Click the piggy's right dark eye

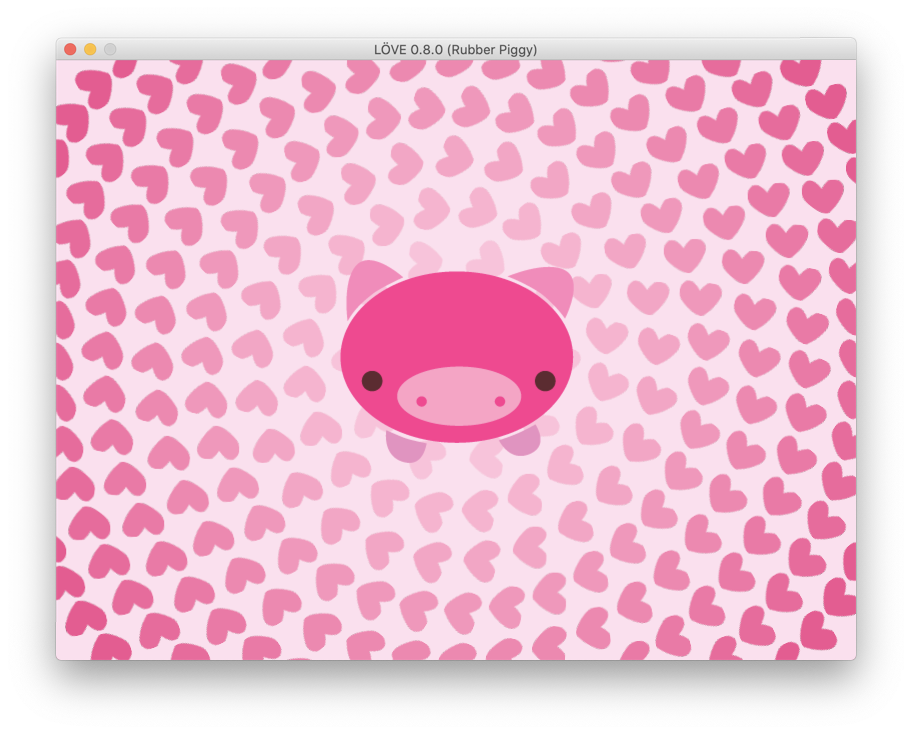click(545, 381)
